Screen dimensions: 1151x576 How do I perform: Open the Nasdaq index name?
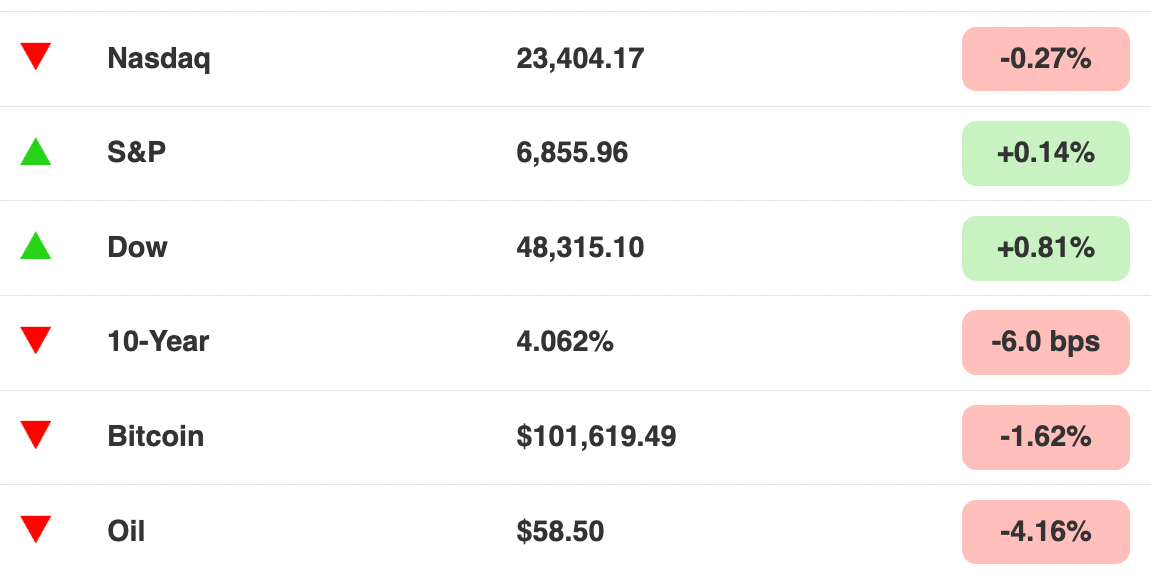(159, 59)
